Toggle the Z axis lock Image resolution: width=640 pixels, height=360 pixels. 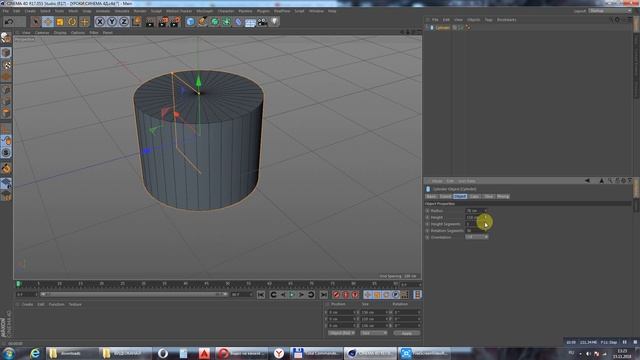coord(124,22)
